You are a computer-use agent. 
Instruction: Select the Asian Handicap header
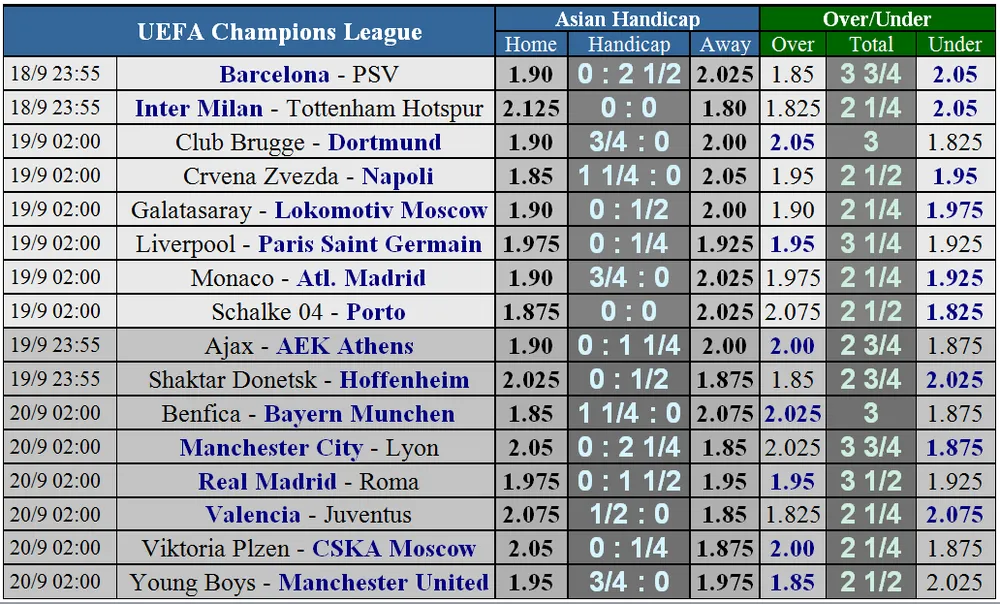point(627,19)
